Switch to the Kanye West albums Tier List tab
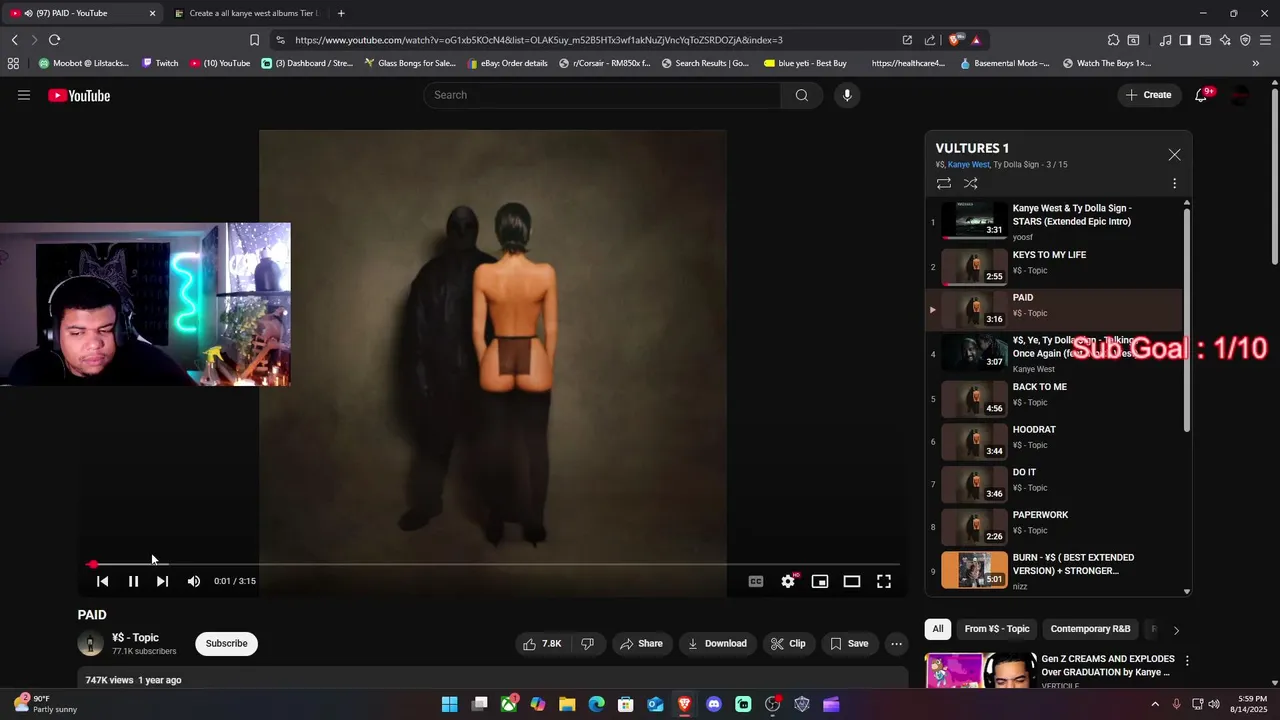Screen dimensions: 1280x720 coord(246,13)
